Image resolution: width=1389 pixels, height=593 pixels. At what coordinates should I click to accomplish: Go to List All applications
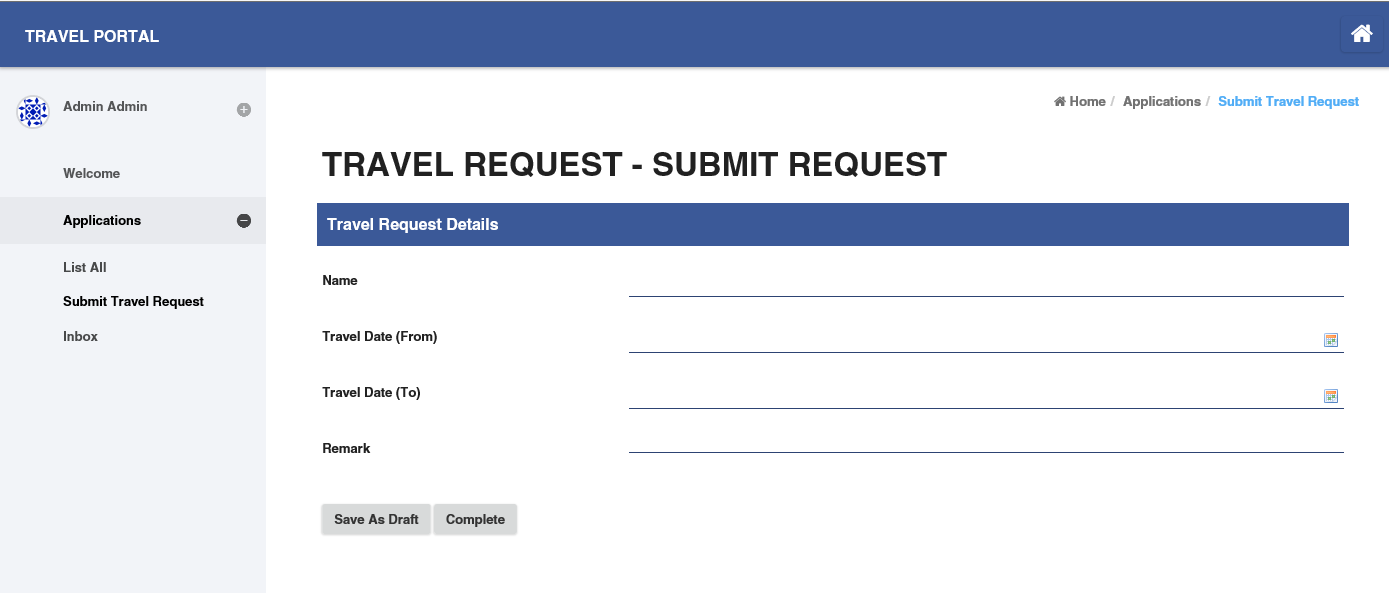click(x=85, y=268)
